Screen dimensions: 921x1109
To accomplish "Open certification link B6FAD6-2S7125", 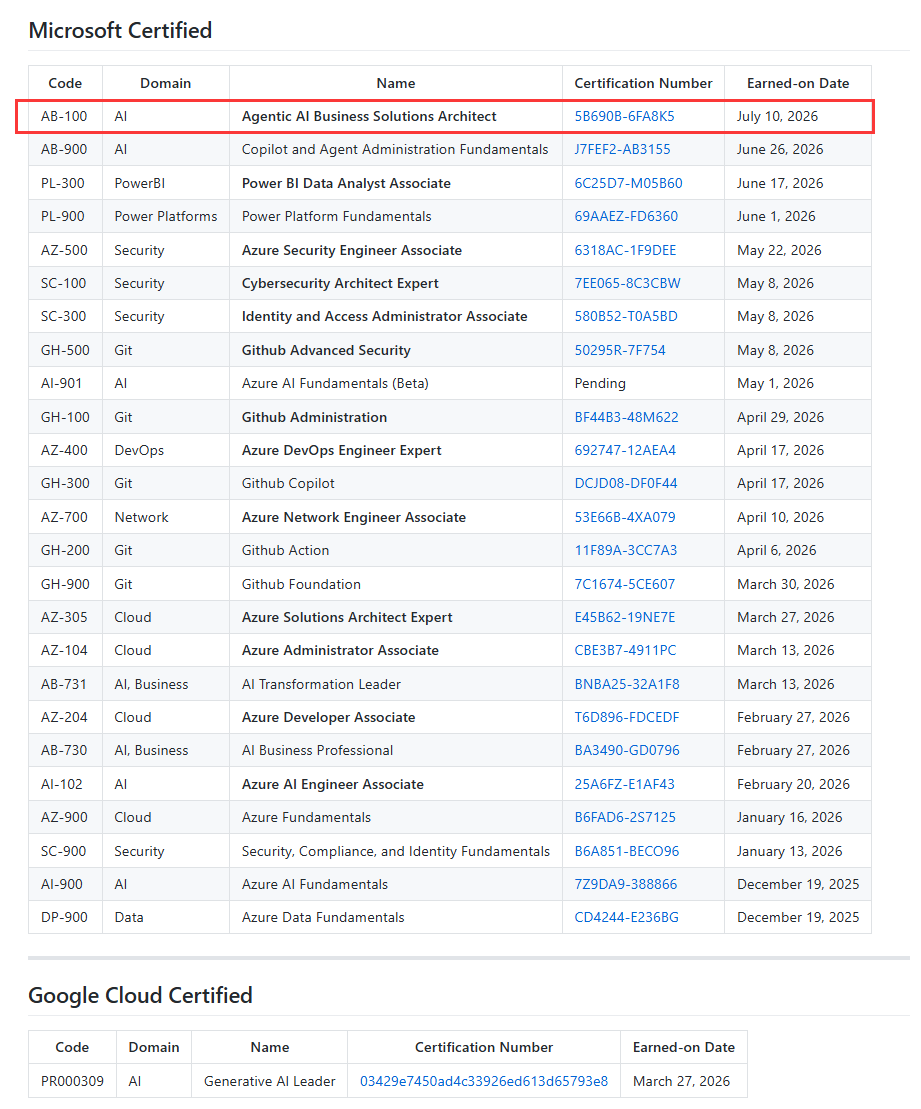I will coord(625,817).
